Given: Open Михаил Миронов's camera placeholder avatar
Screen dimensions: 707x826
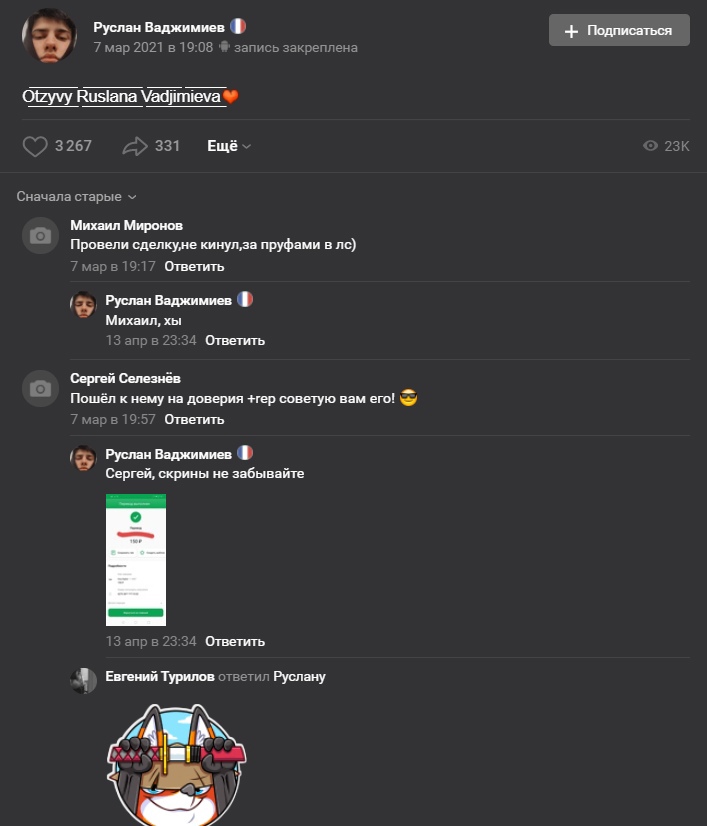Looking at the screenshot, I should click(x=40, y=235).
